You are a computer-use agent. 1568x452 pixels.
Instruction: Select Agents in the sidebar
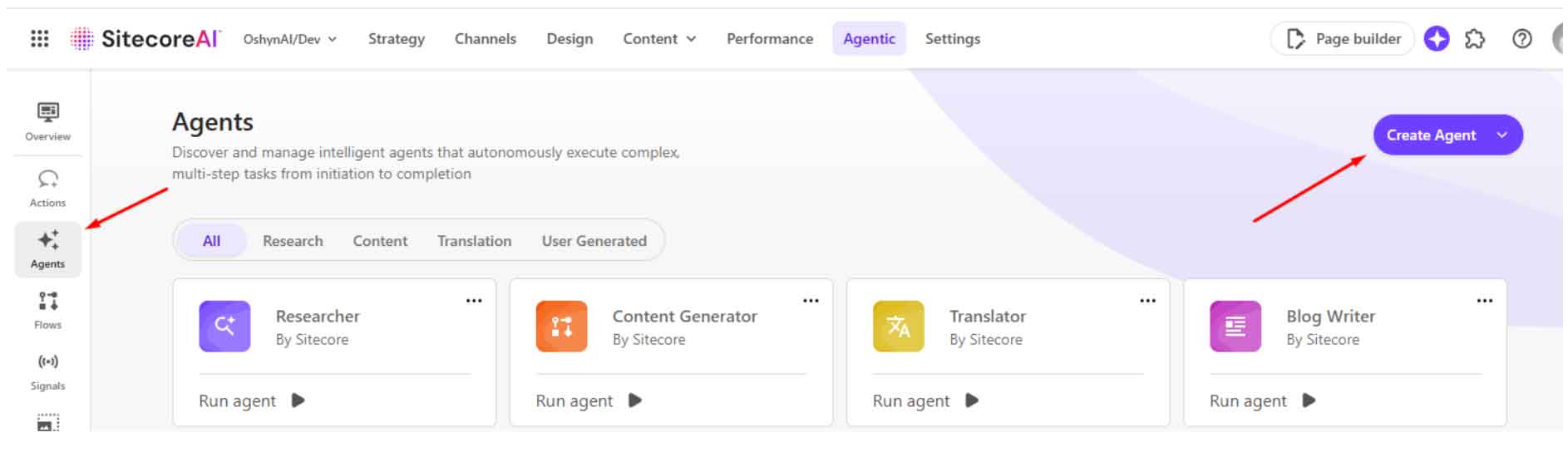(x=48, y=249)
